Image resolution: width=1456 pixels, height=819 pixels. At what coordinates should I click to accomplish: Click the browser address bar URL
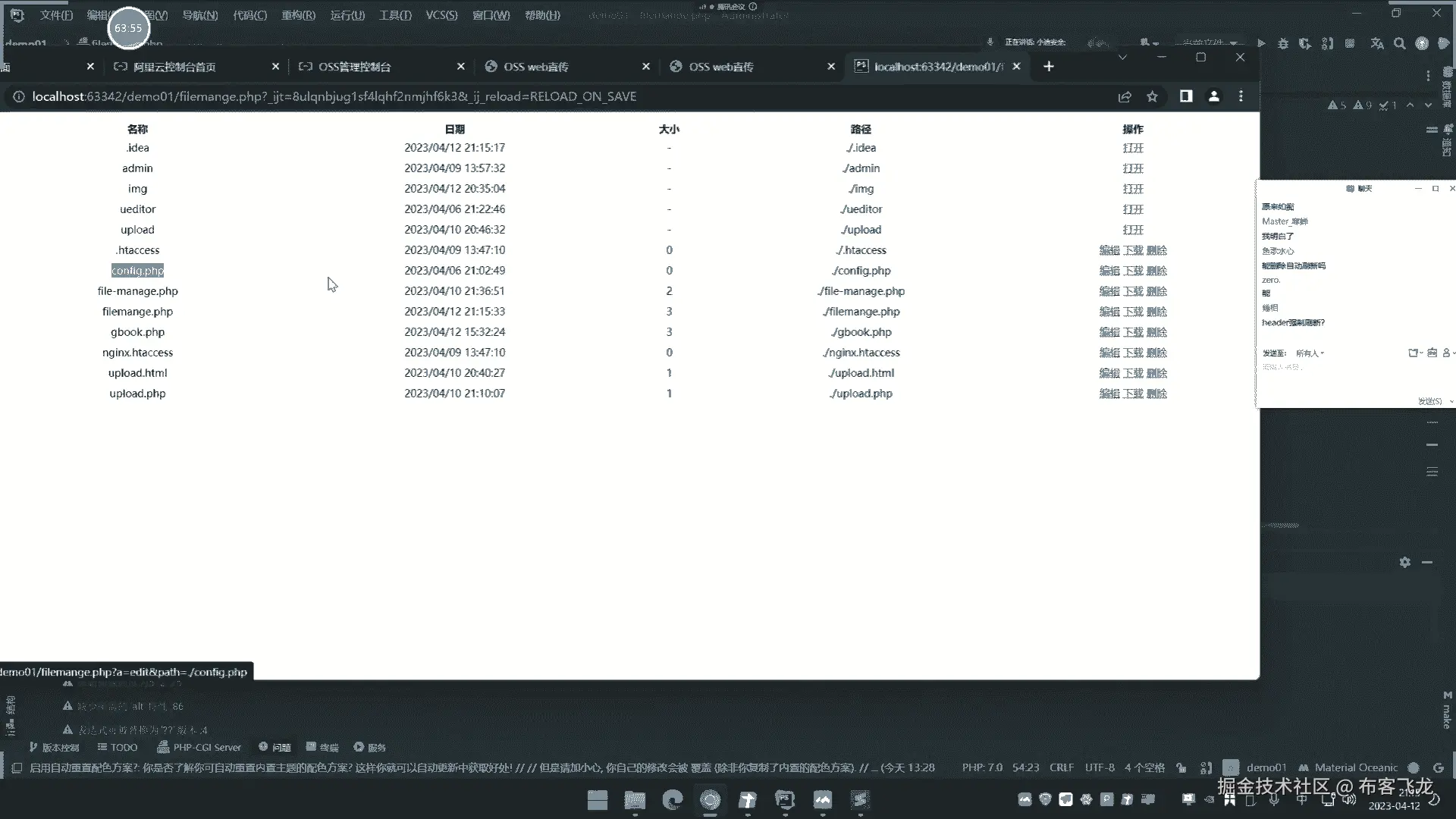tap(334, 96)
